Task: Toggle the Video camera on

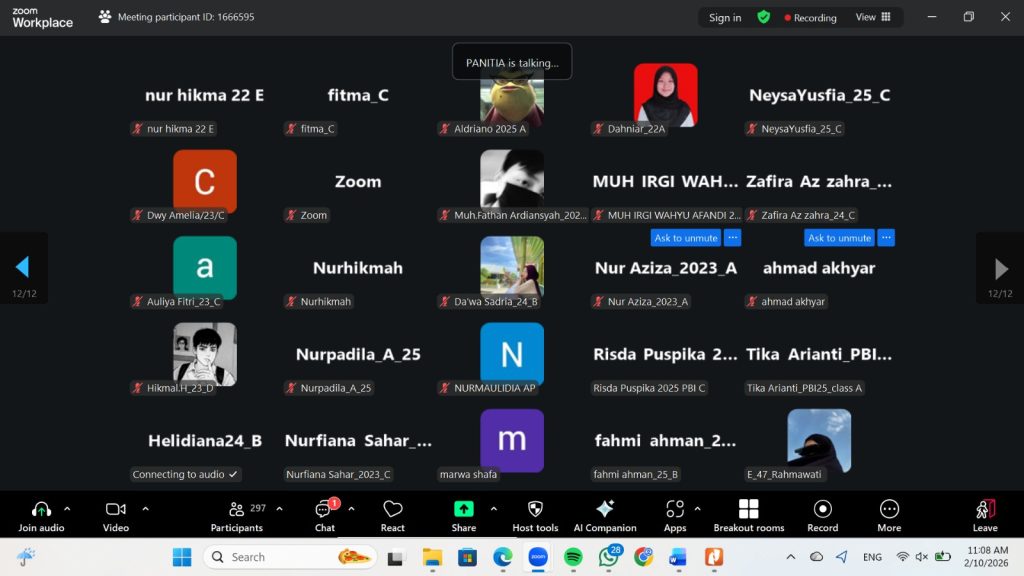Action: coord(116,514)
